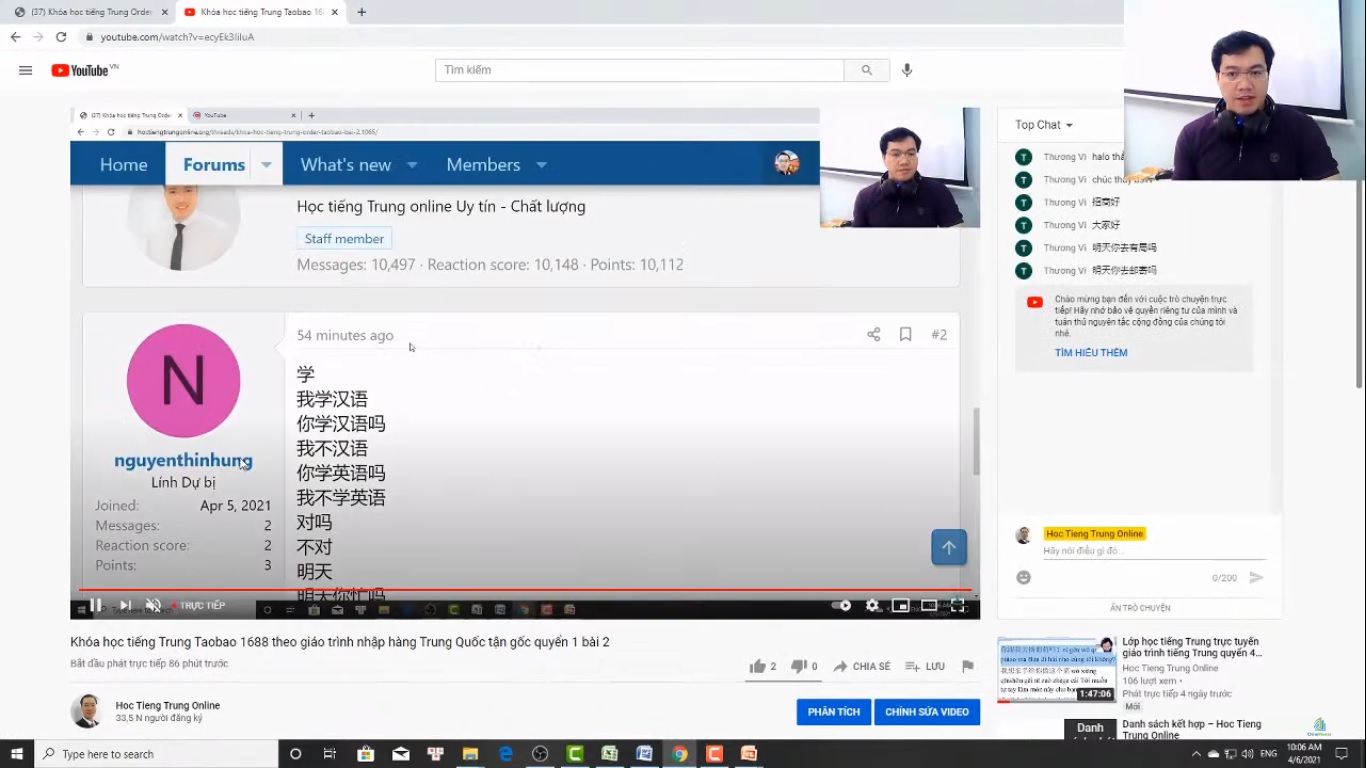Open the emoji picker in chat

point(1023,577)
